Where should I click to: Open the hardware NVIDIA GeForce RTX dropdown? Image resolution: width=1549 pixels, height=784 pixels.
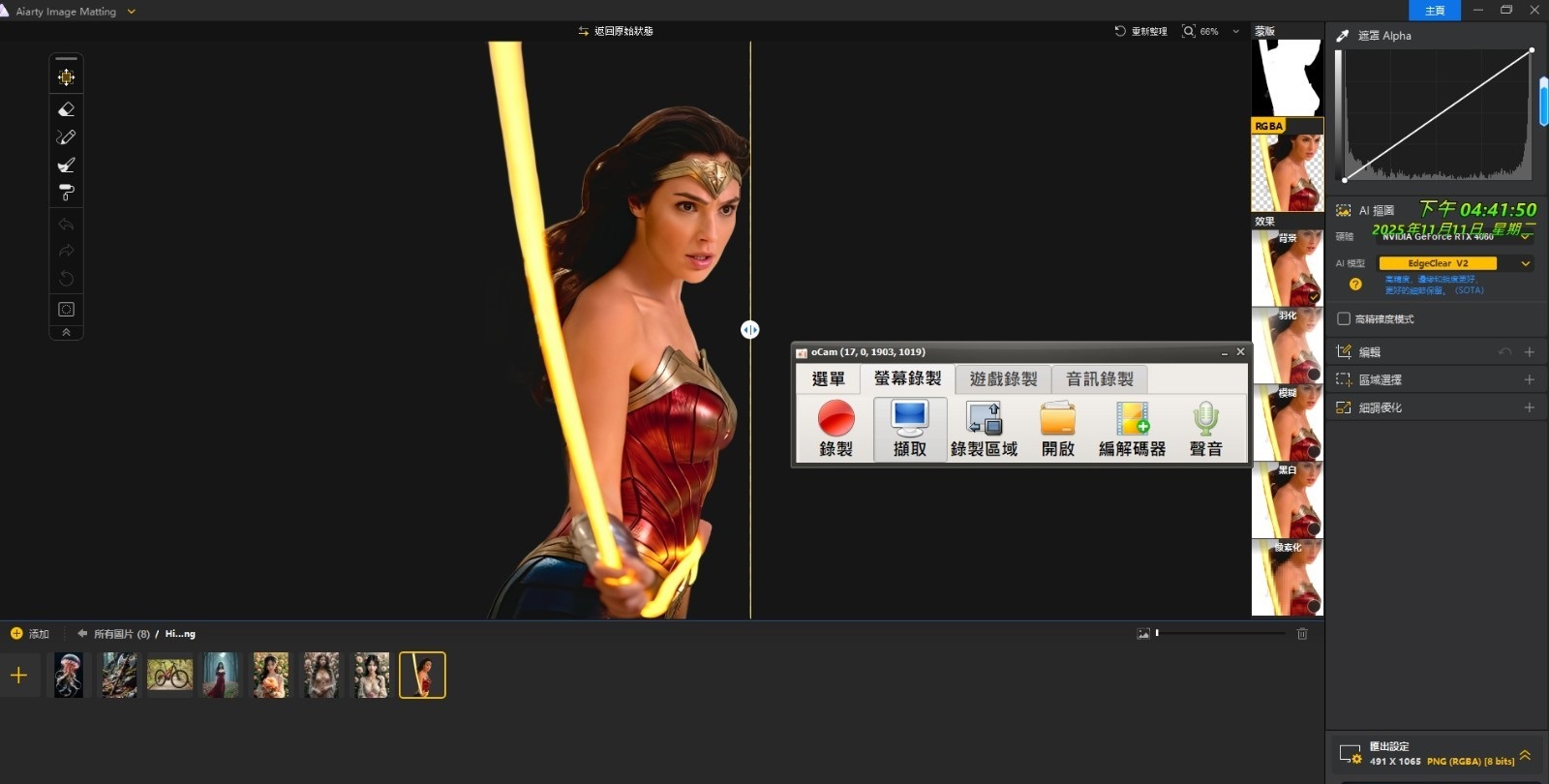1527,236
